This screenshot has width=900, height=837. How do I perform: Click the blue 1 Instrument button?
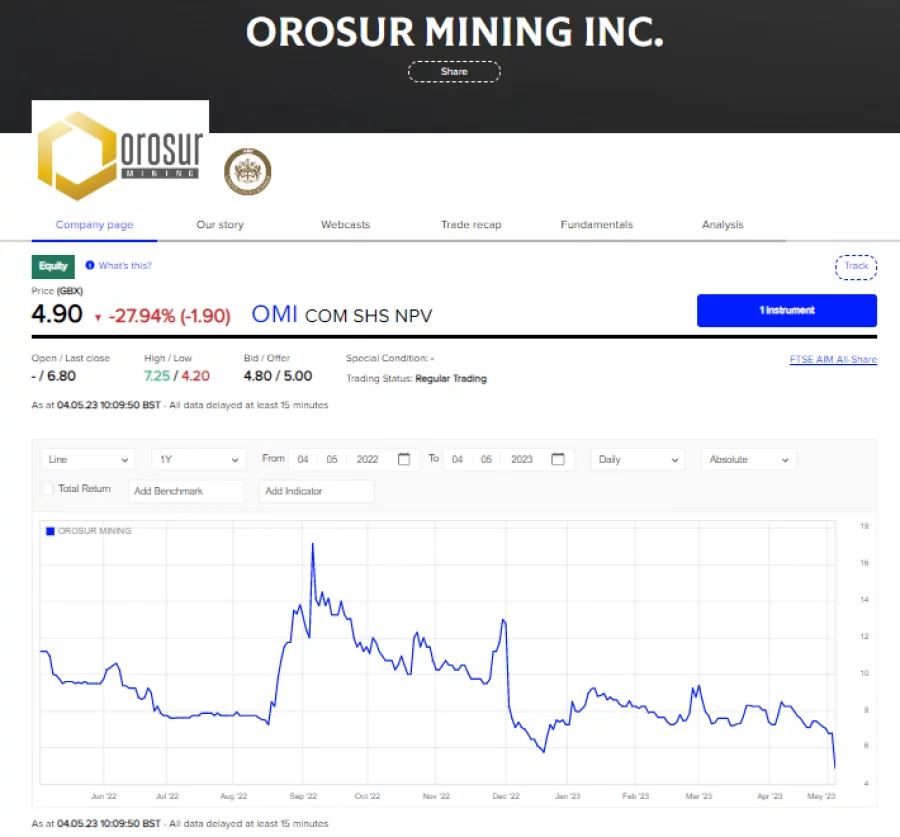(x=786, y=310)
